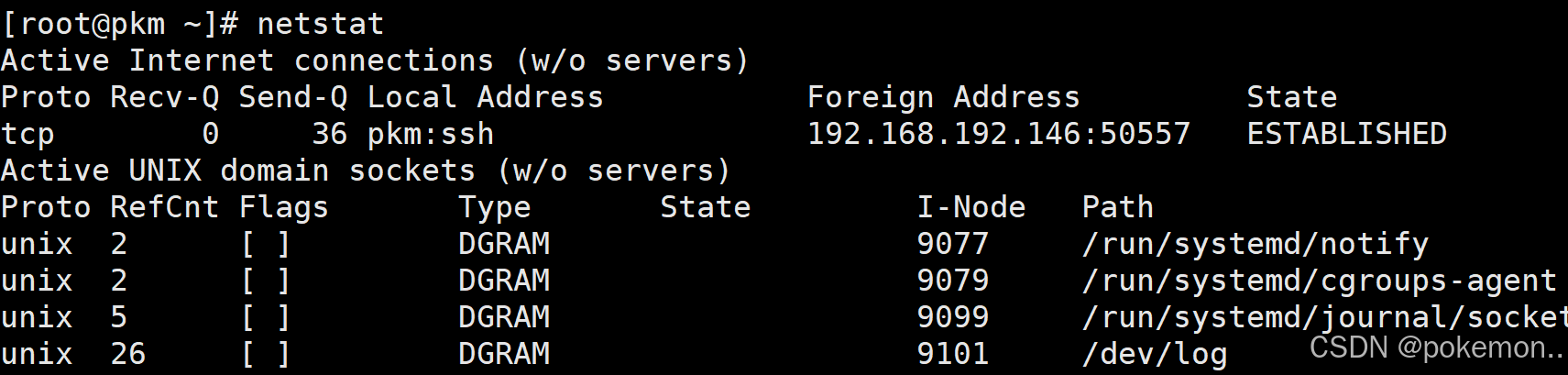Click the Path column header
Screen dimensions: 1568x375
pyautogui.click(x=1118, y=207)
